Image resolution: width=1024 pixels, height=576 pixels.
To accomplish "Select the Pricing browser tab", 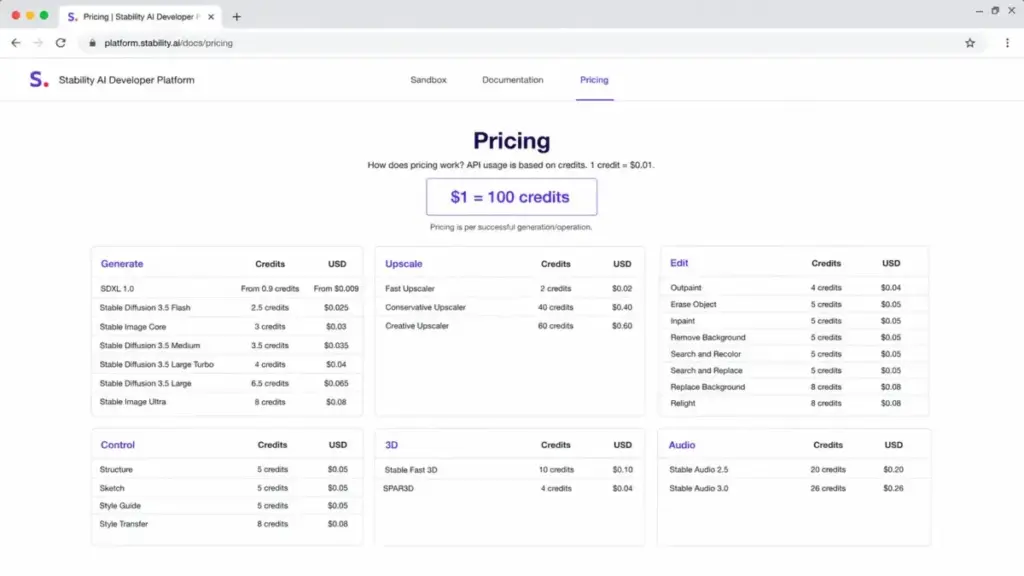I will [x=140, y=17].
